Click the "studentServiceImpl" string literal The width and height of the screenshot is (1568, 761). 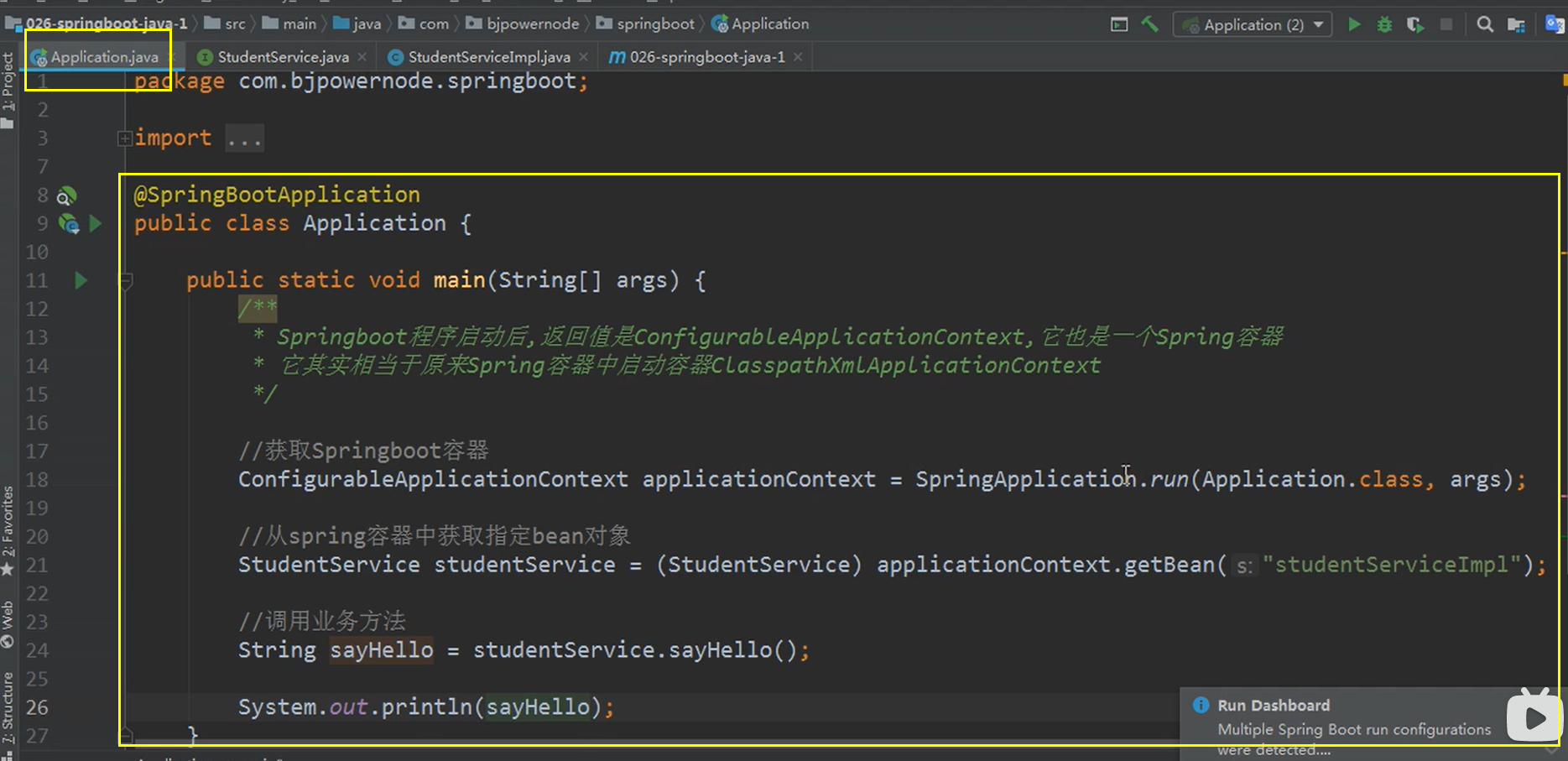coord(1392,565)
